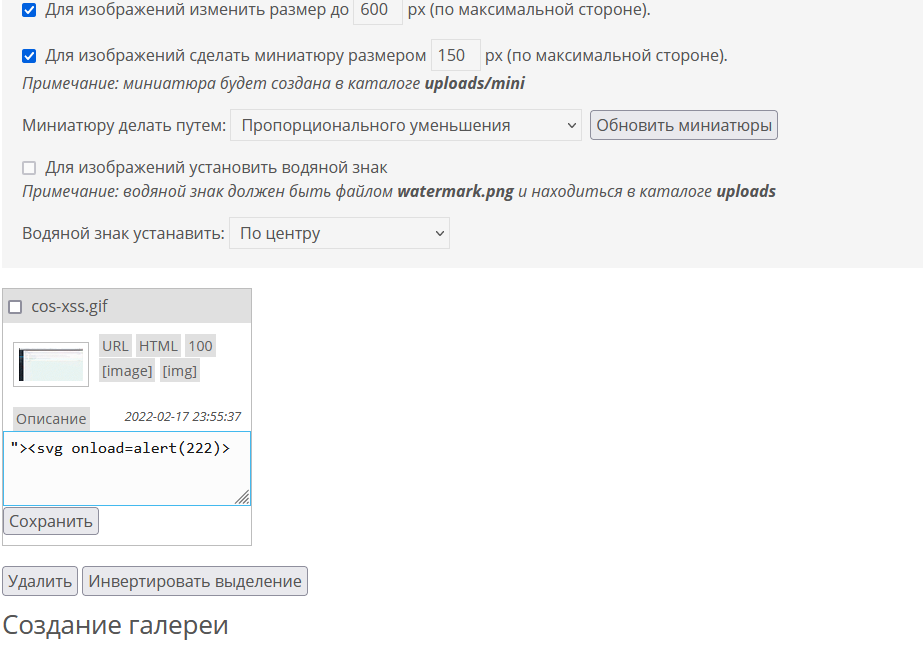Click the 100 size button
923x645 pixels.
199,345
